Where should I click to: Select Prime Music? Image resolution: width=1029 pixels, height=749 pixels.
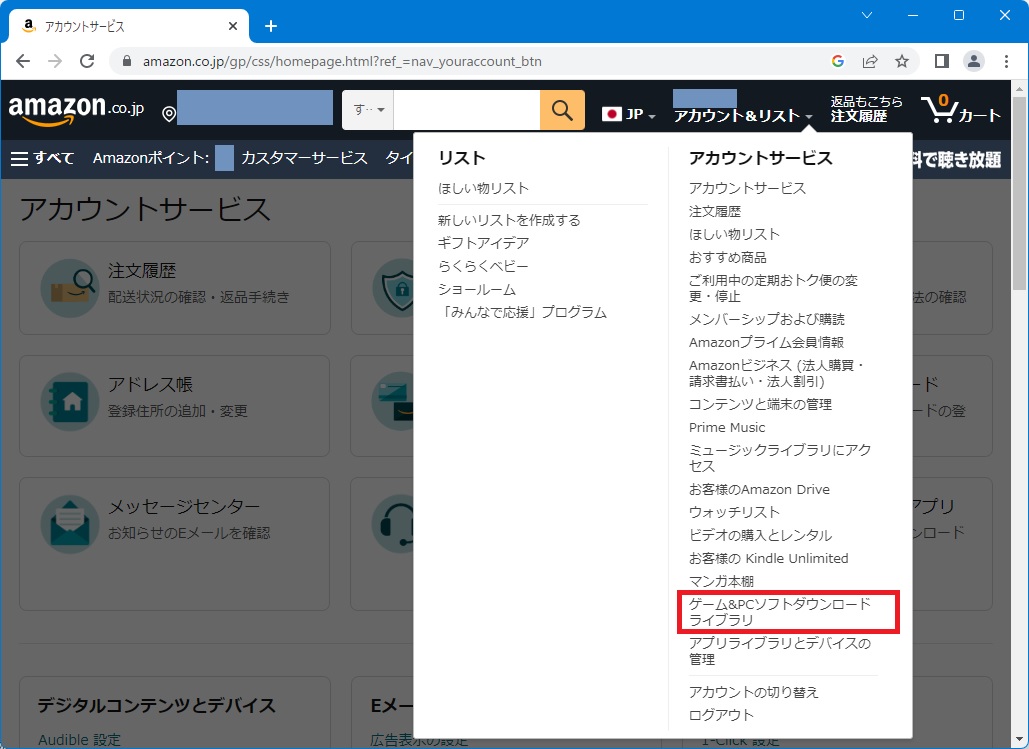pos(727,427)
